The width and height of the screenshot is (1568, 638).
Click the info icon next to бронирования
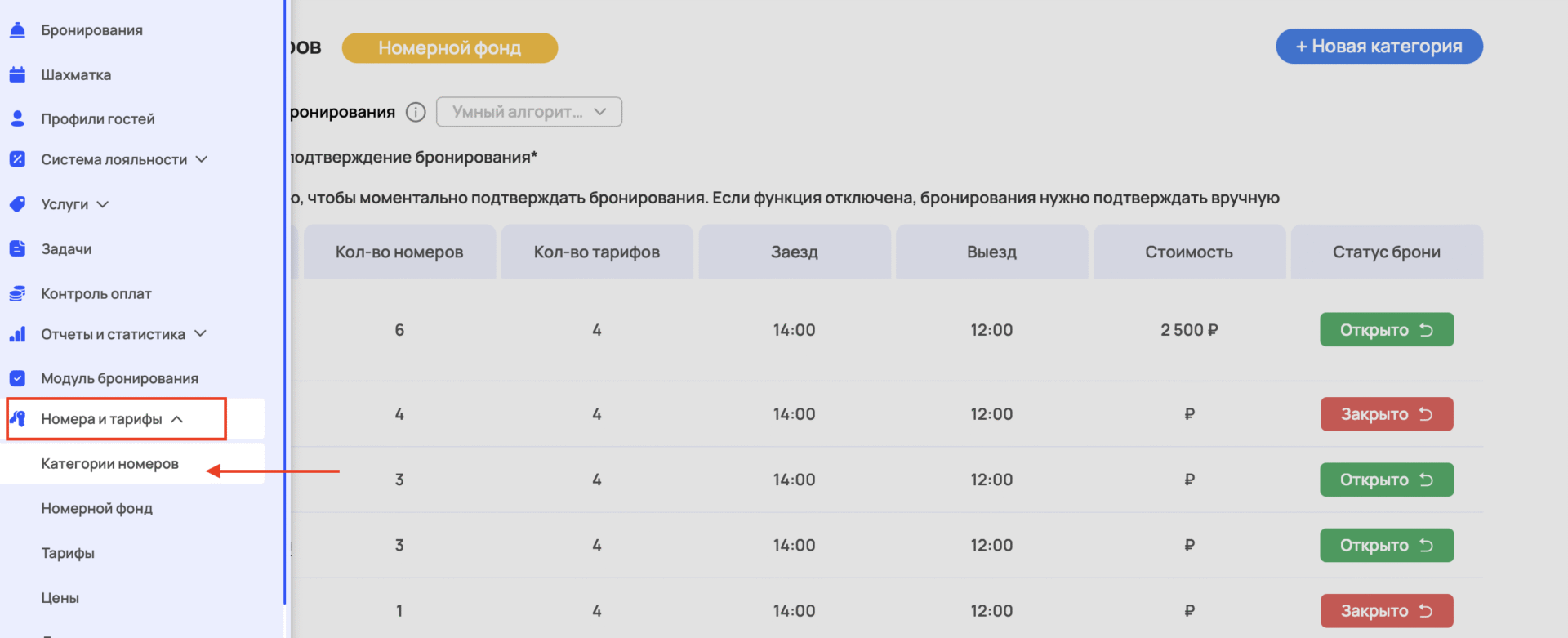tap(416, 113)
